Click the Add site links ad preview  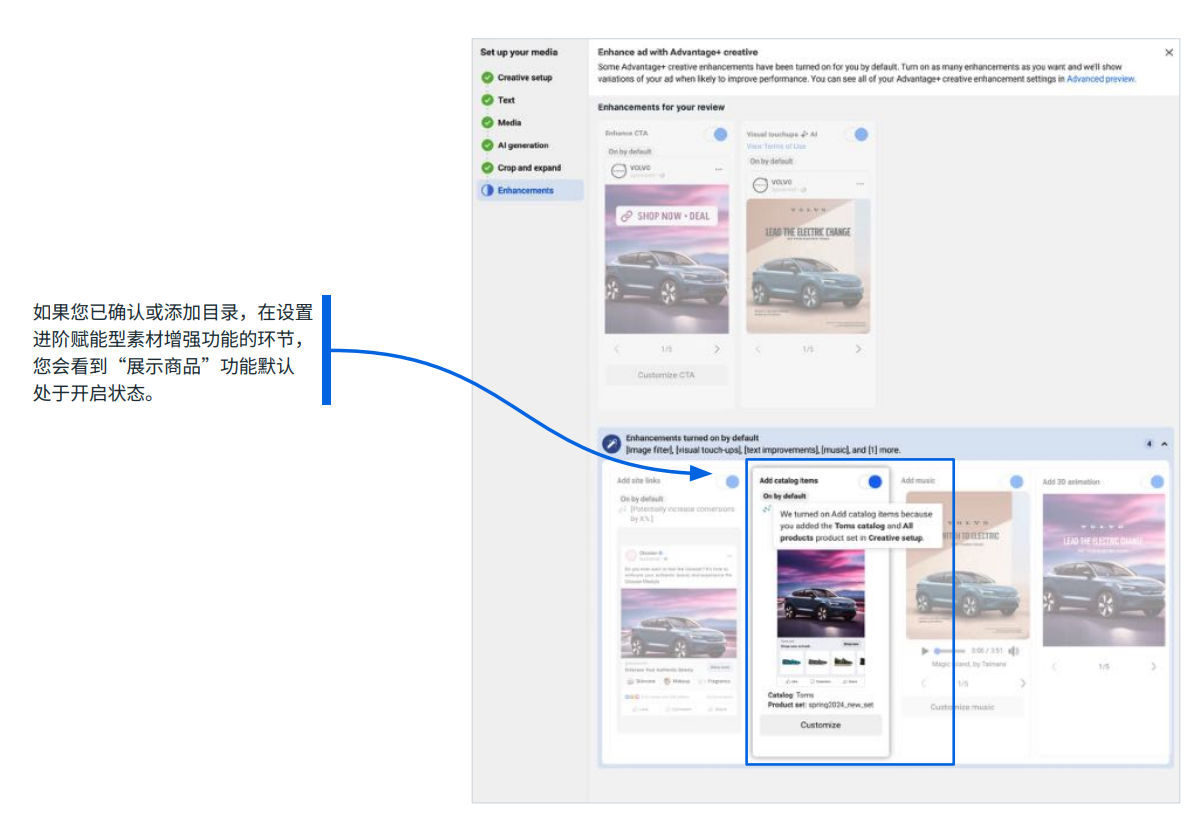pos(678,629)
